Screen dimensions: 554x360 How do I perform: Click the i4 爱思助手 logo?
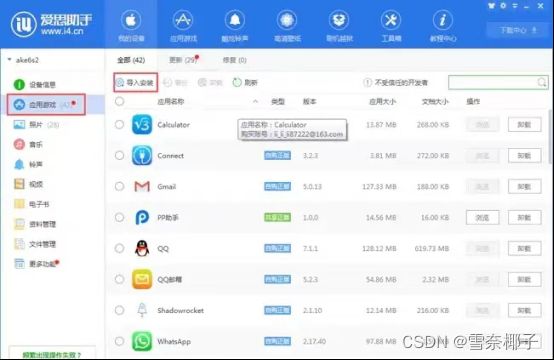coord(51,24)
